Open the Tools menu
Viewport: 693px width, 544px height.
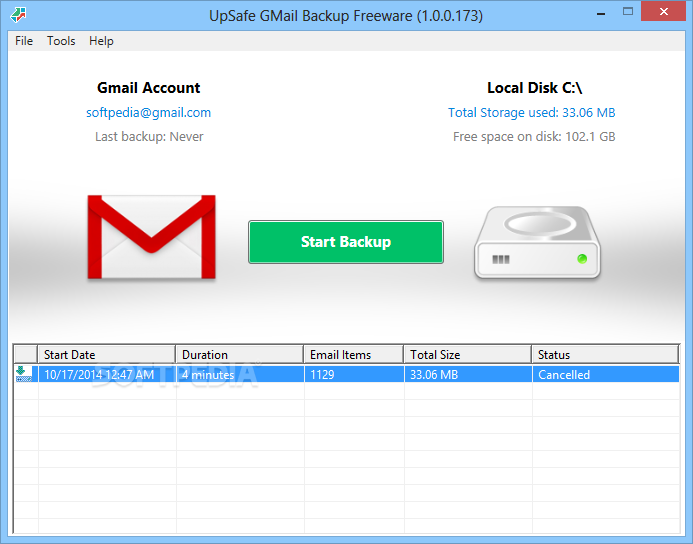[x=61, y=41]
